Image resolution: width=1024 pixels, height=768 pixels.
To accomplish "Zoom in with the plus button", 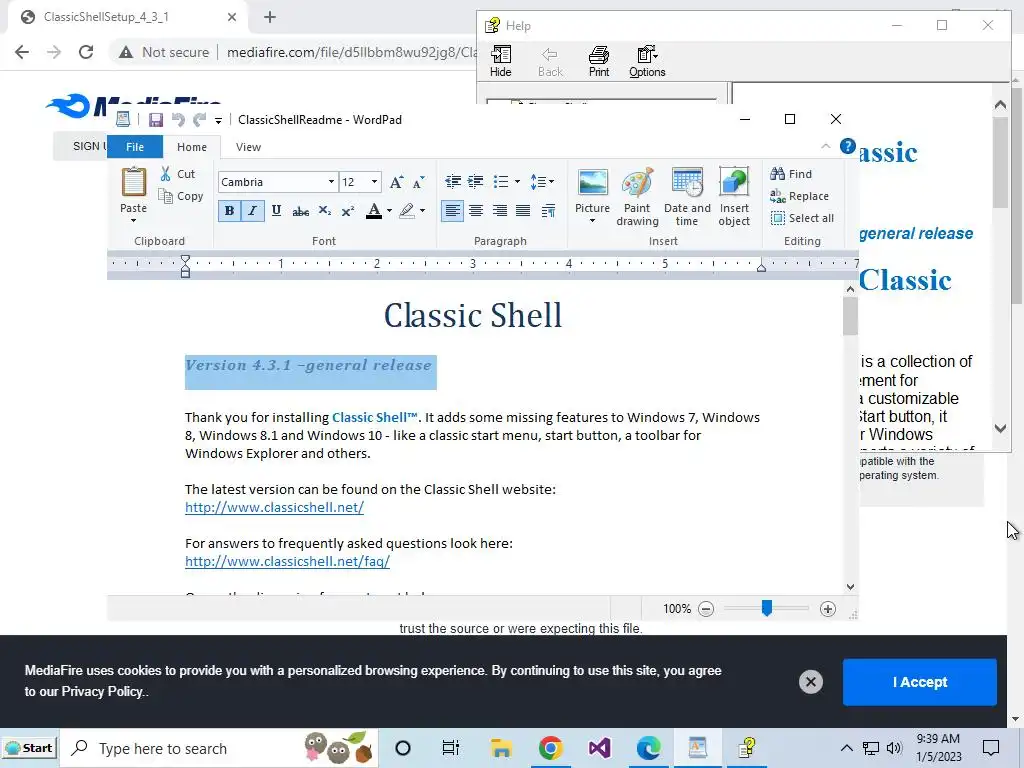I will tap(827, 609).
